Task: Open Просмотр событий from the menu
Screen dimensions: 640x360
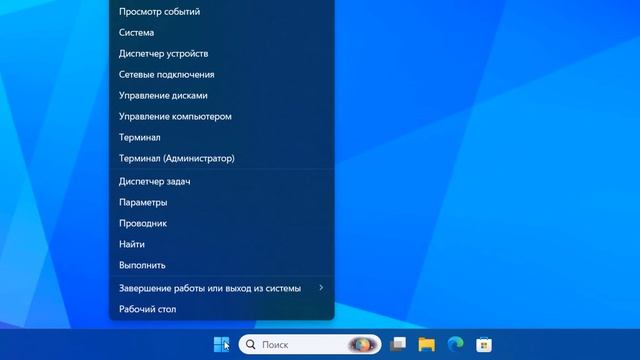Action: coord(222,12)
